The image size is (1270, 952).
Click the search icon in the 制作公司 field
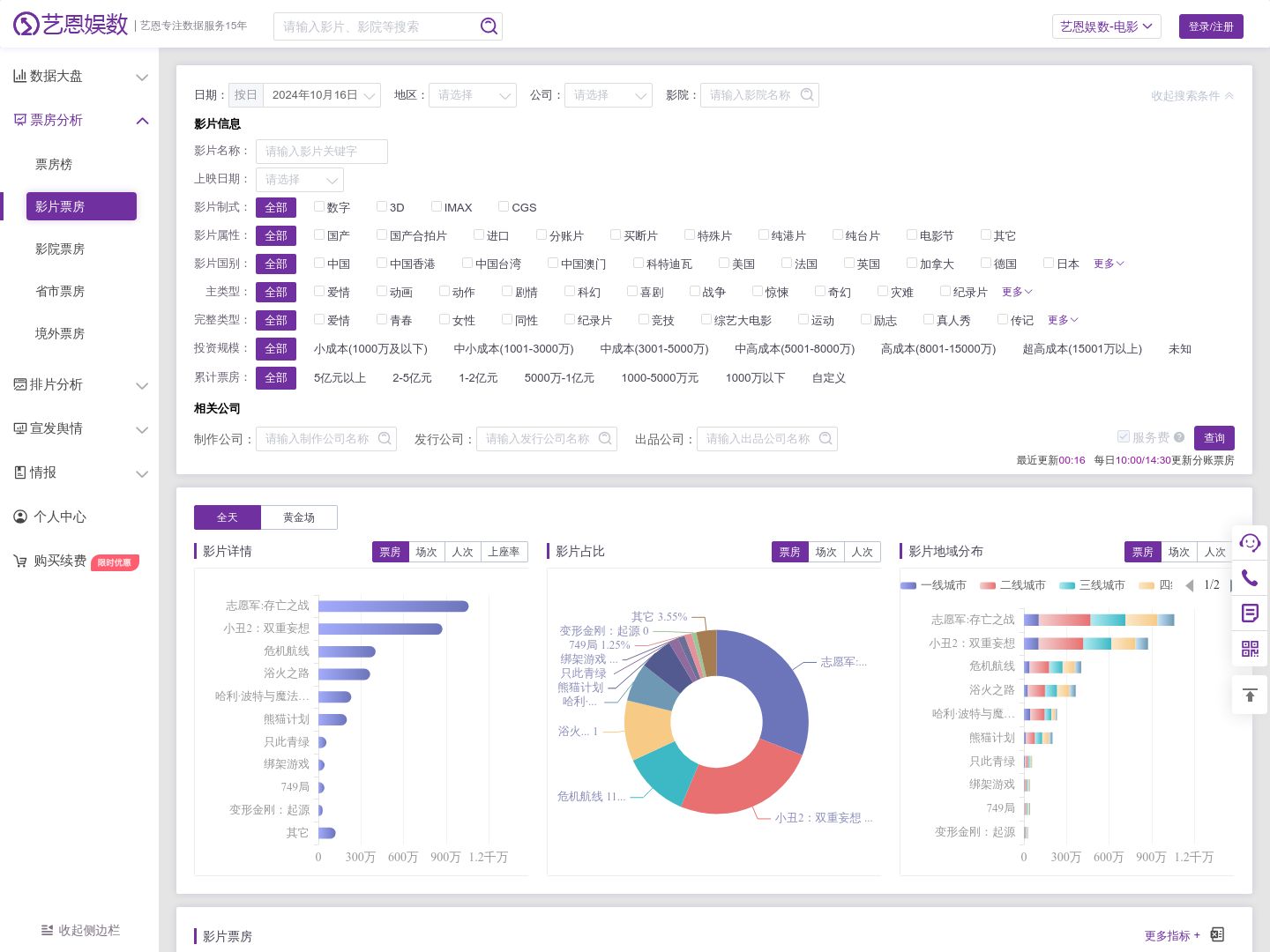[385, 438]
